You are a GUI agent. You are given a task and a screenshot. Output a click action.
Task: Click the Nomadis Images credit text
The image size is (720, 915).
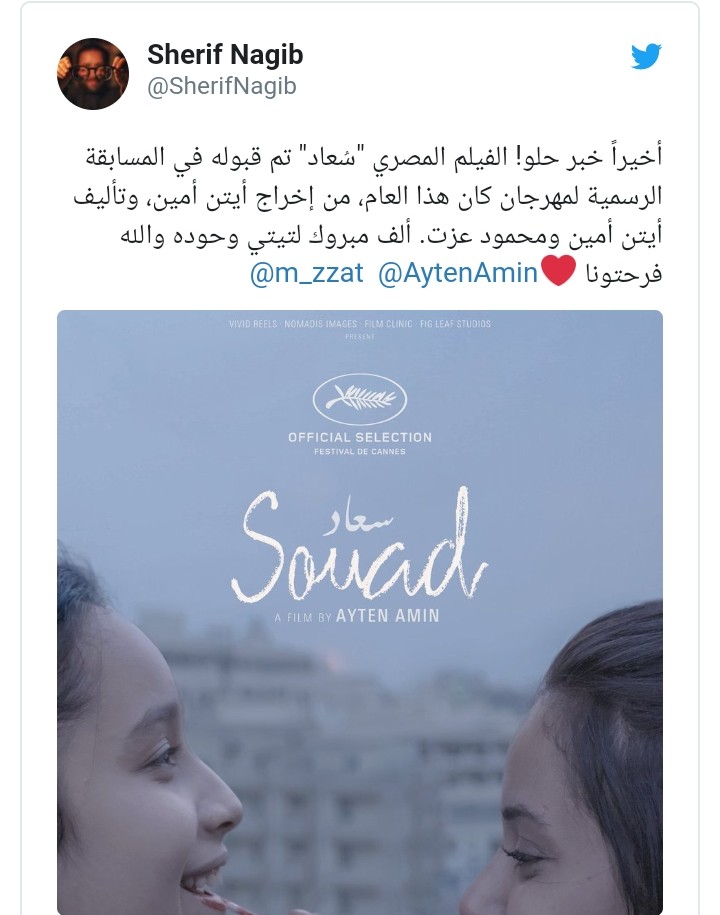320,324
